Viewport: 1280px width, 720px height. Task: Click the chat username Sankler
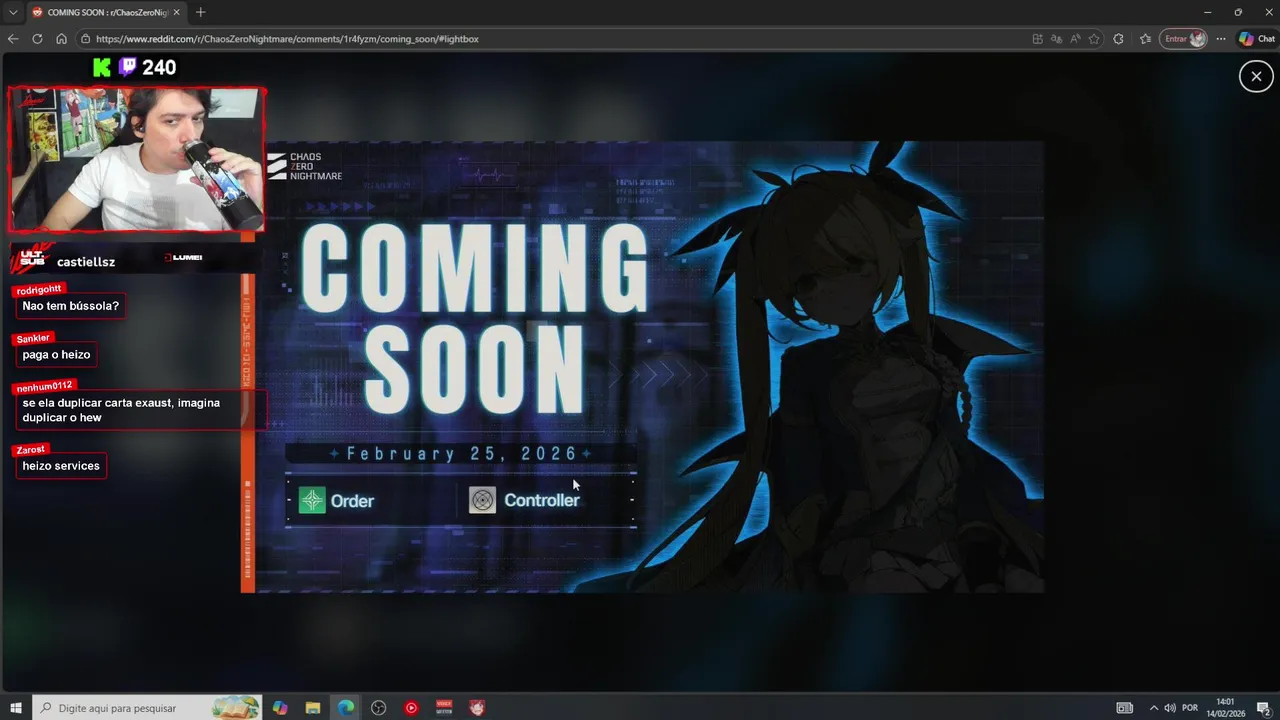(33, 339)
